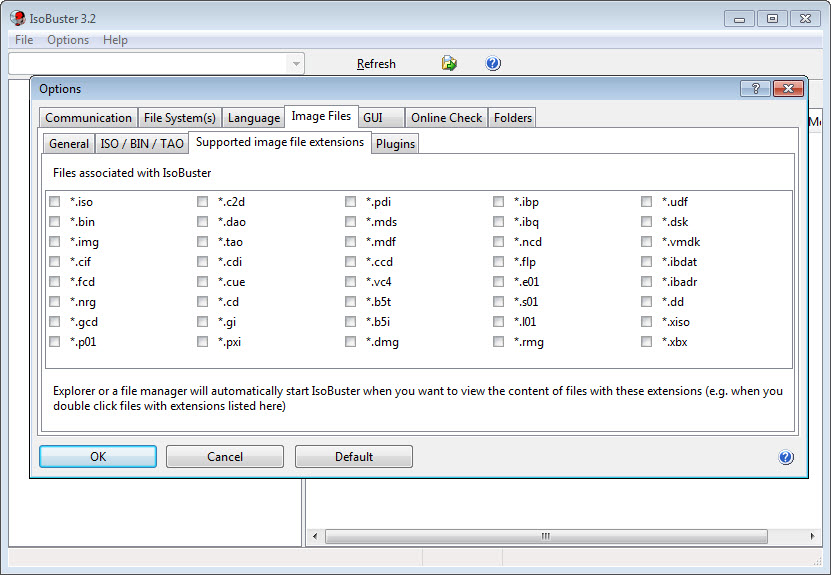Check the *.gi checkbox
Screen dimensions: 831x575
click(202, 322)
